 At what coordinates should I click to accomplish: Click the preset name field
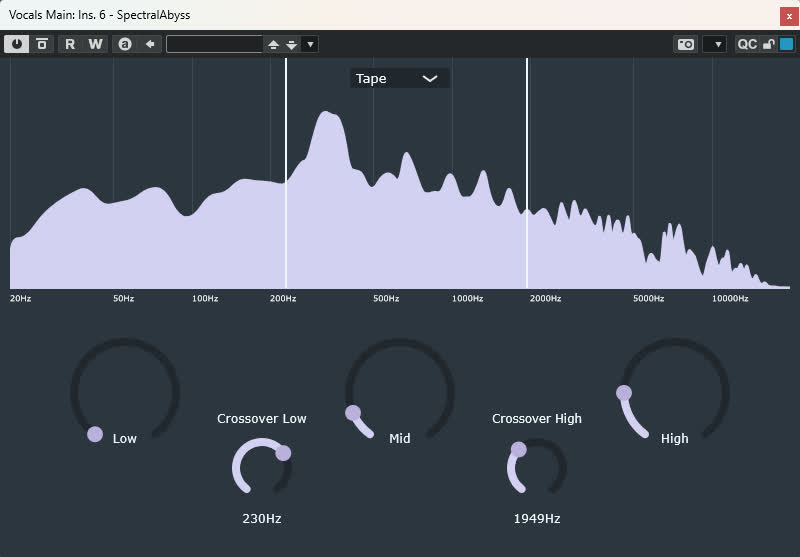point(214,44)
